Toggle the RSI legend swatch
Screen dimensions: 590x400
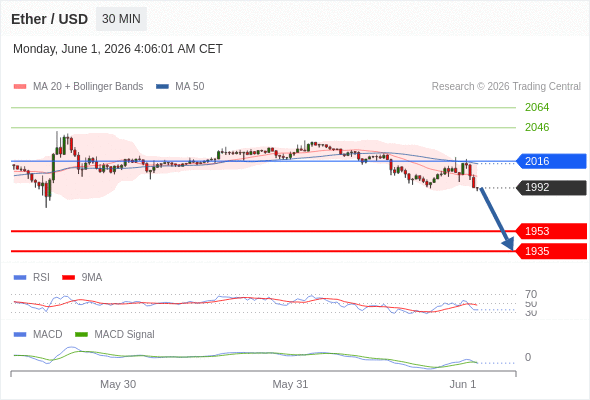(20, 278)
